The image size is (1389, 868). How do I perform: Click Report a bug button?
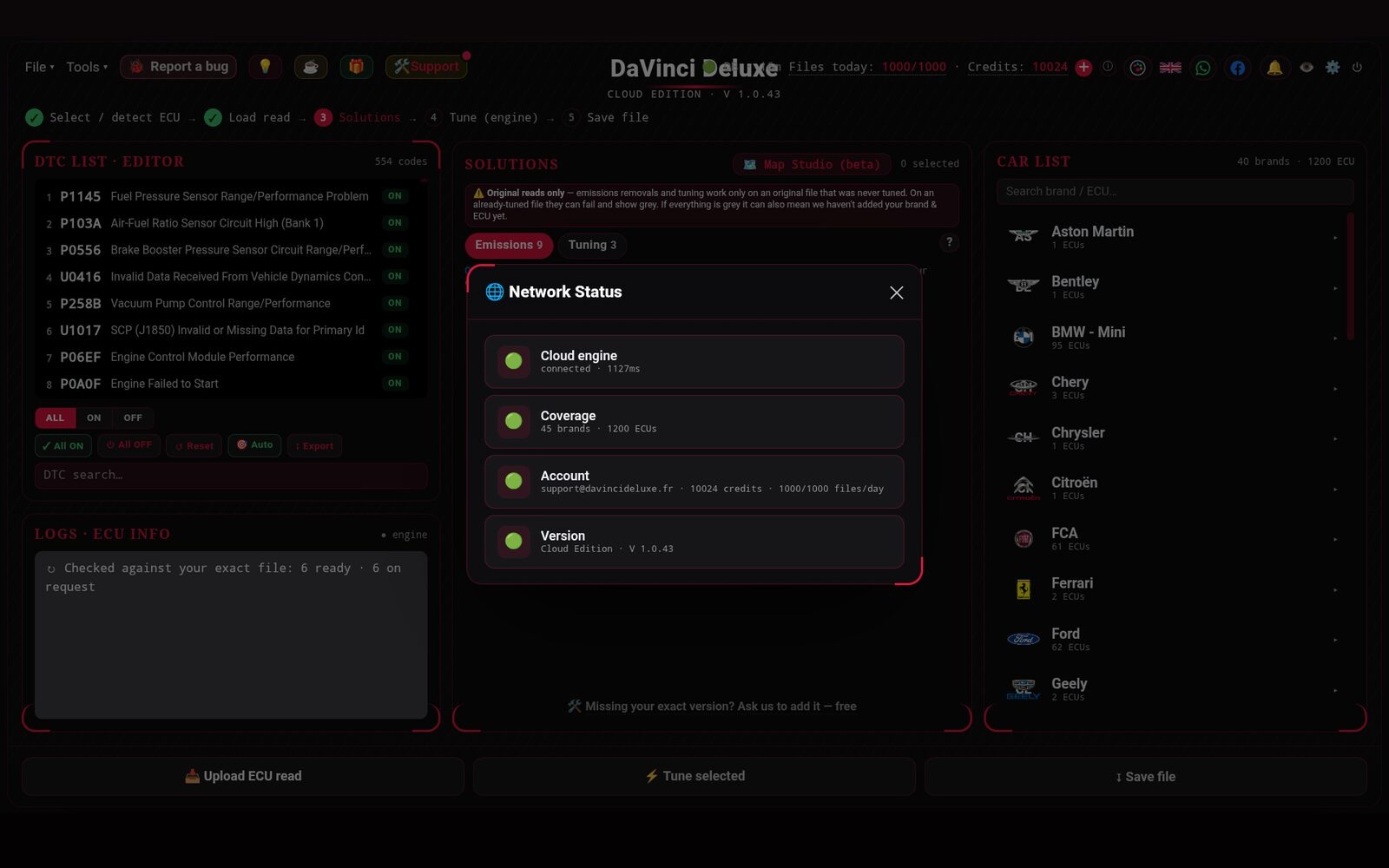[178, 67]
